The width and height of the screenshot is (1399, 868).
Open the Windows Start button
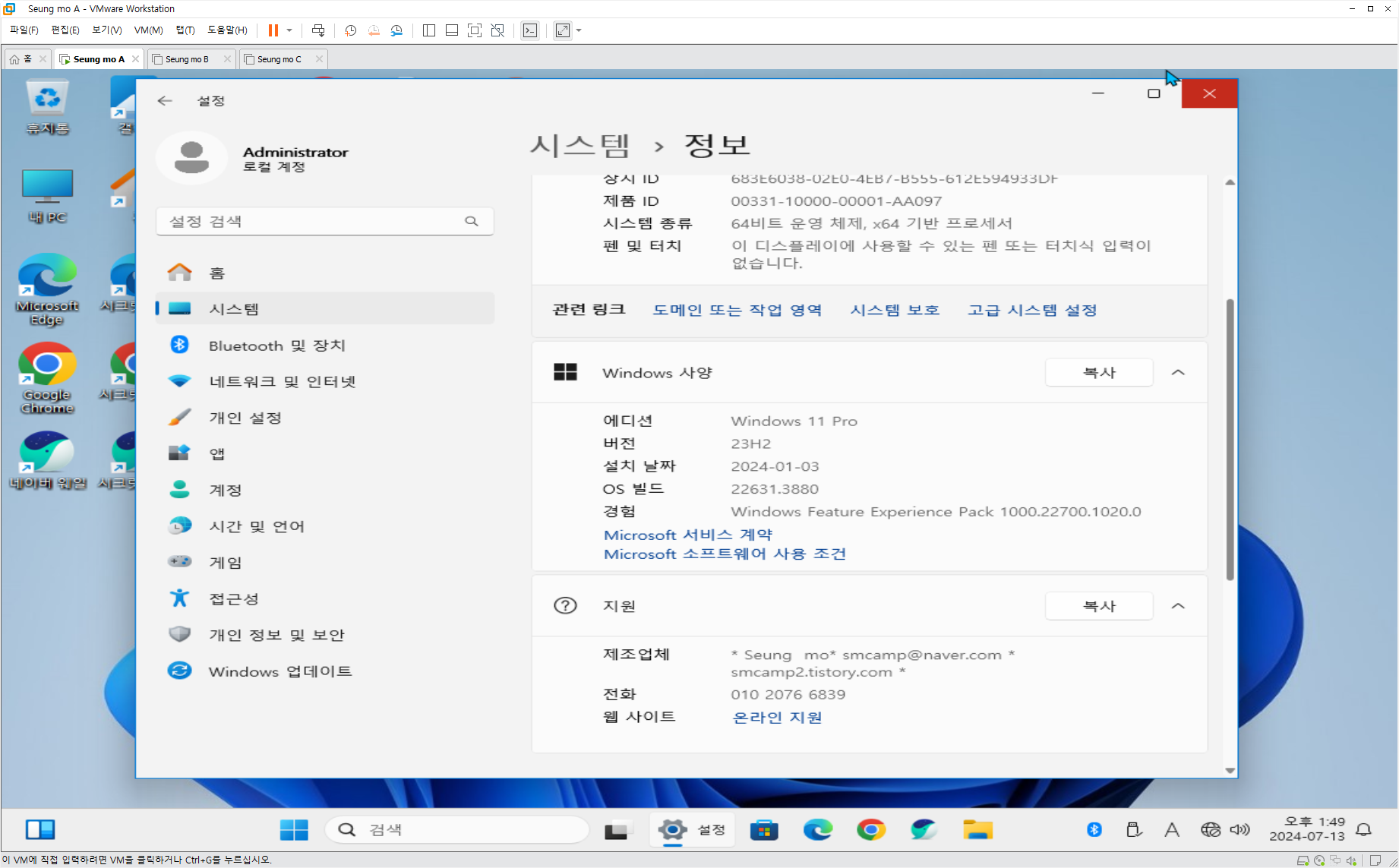(x=294, y=830)
